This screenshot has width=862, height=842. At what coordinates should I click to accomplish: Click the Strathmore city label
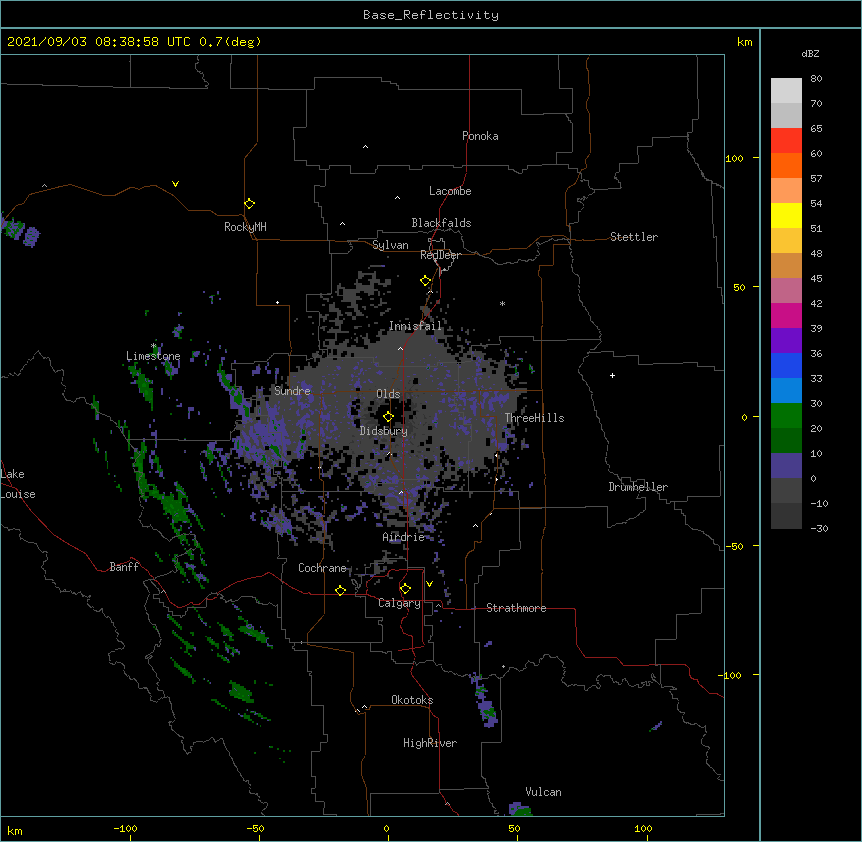click(516, 608)
